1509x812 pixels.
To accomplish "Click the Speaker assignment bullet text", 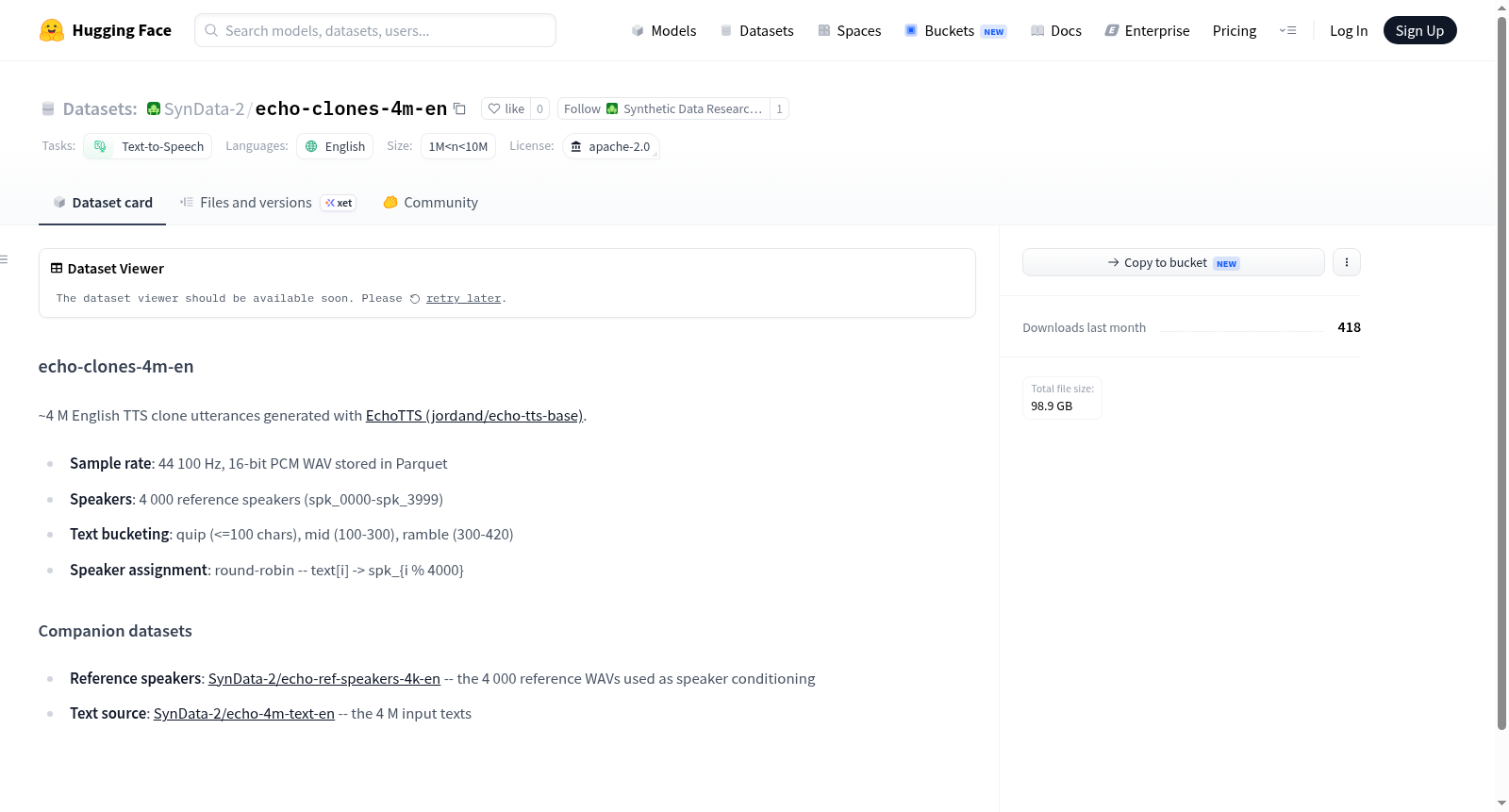I will (267, 571).
